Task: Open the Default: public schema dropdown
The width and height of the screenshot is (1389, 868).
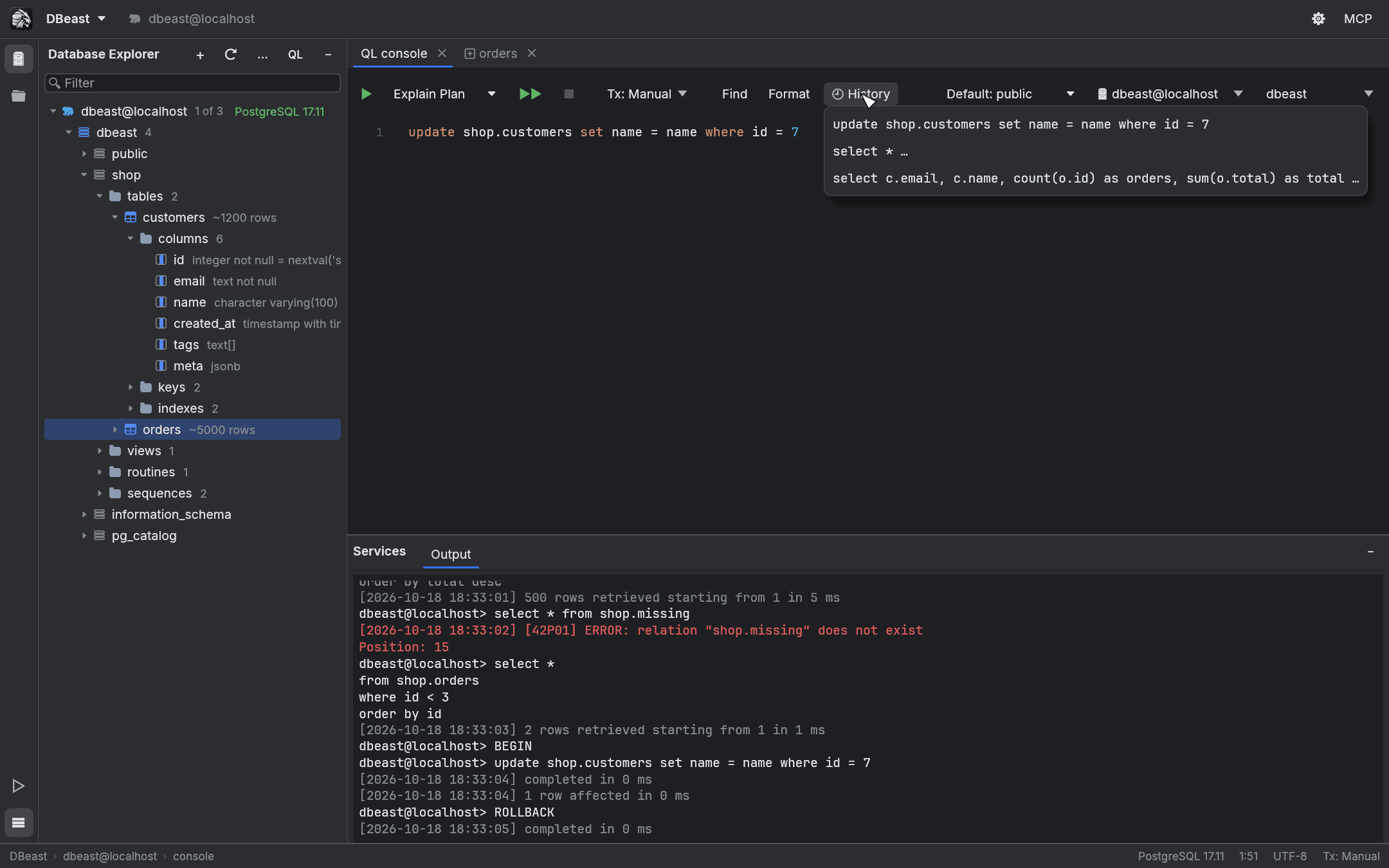Action: 1010,94
